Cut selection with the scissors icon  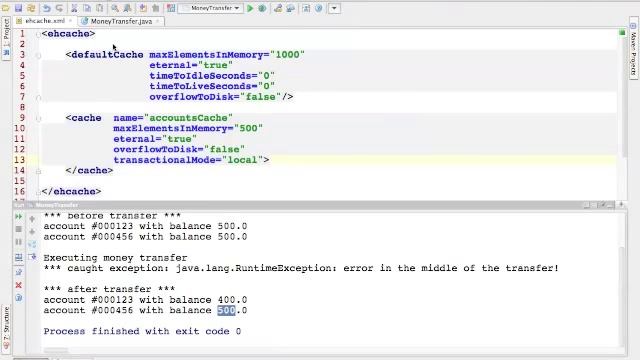tap(74, 8)
